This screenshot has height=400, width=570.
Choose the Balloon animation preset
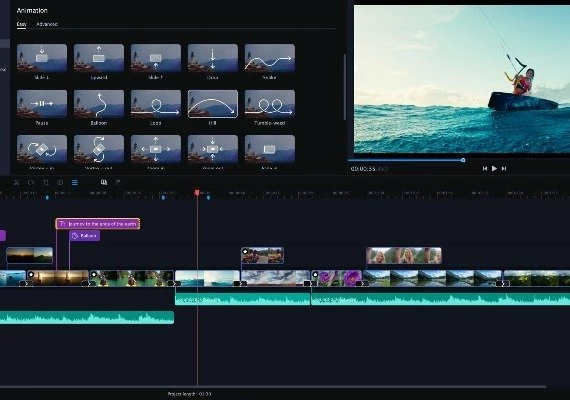tap(99, 104)
